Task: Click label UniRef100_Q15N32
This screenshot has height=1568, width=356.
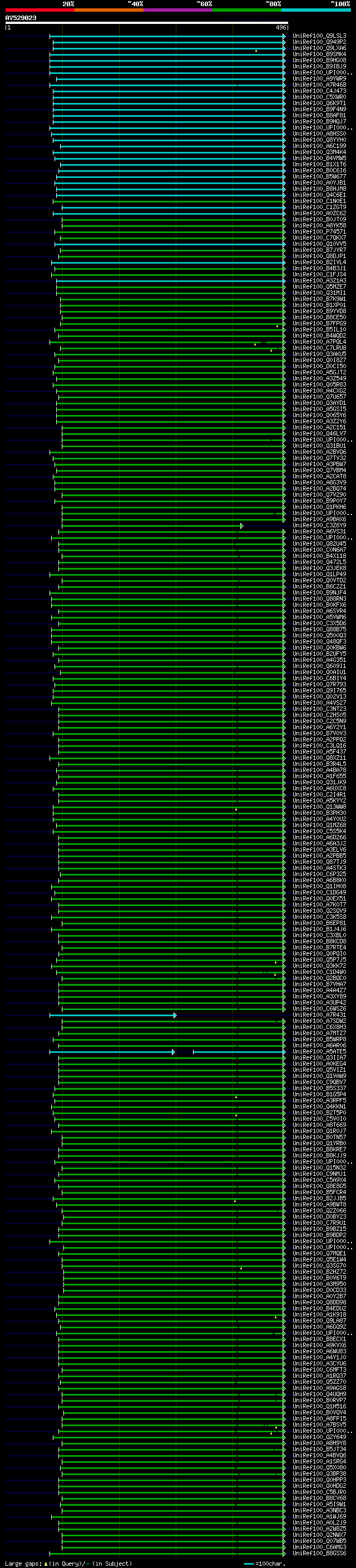Action: click(319, 1168)
